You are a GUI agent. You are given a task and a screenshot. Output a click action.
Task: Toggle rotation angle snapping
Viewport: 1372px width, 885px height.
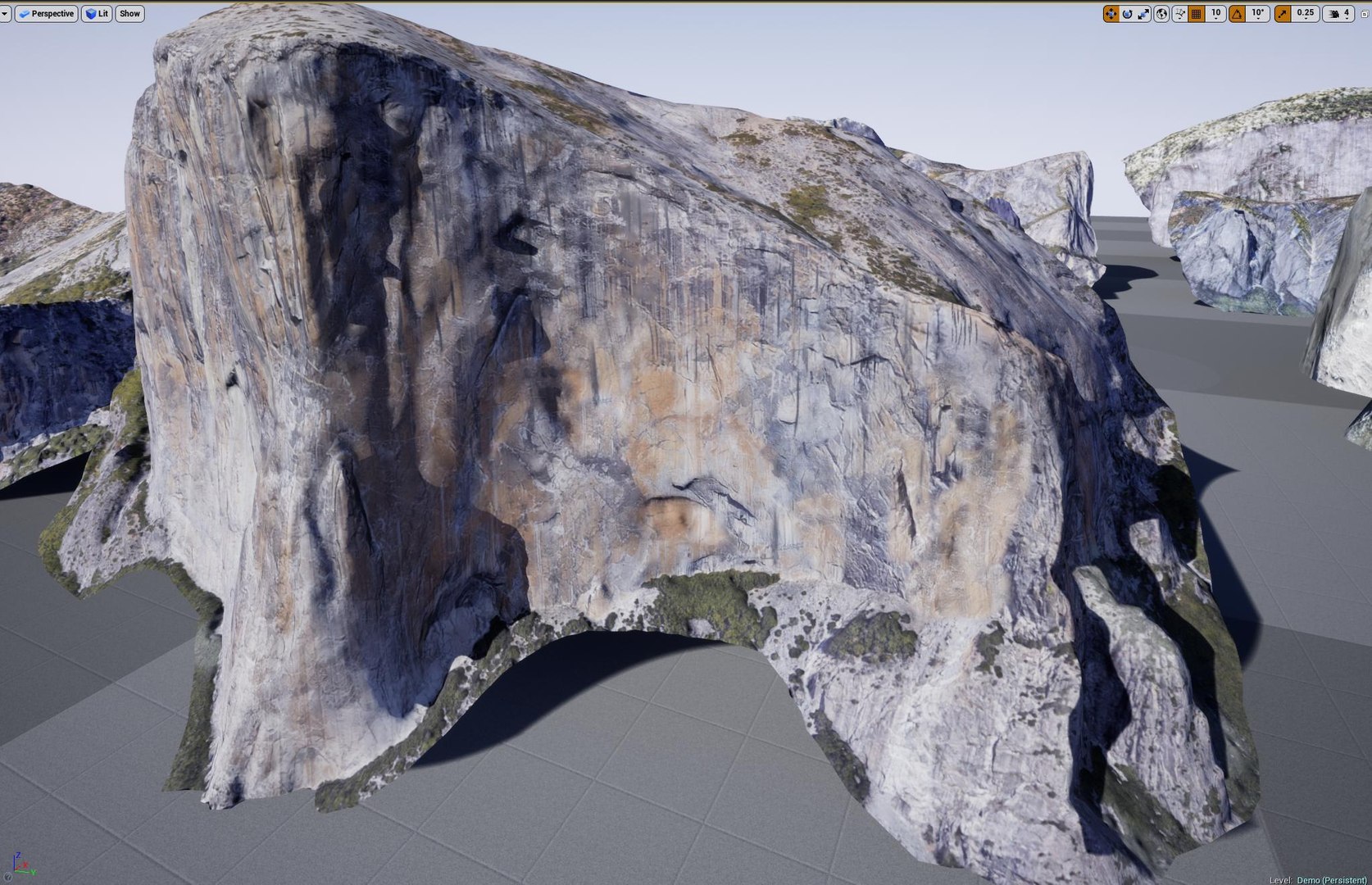point(1237,14)
